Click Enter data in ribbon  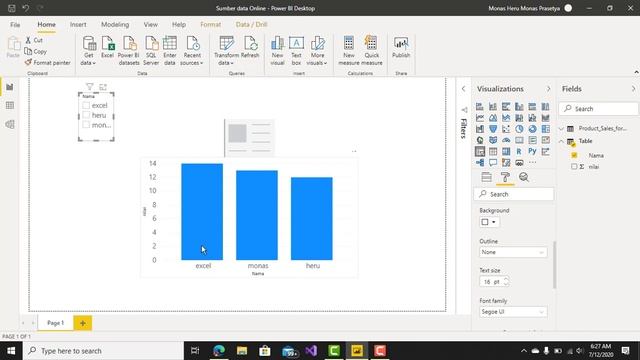click(x=170, y=51)
